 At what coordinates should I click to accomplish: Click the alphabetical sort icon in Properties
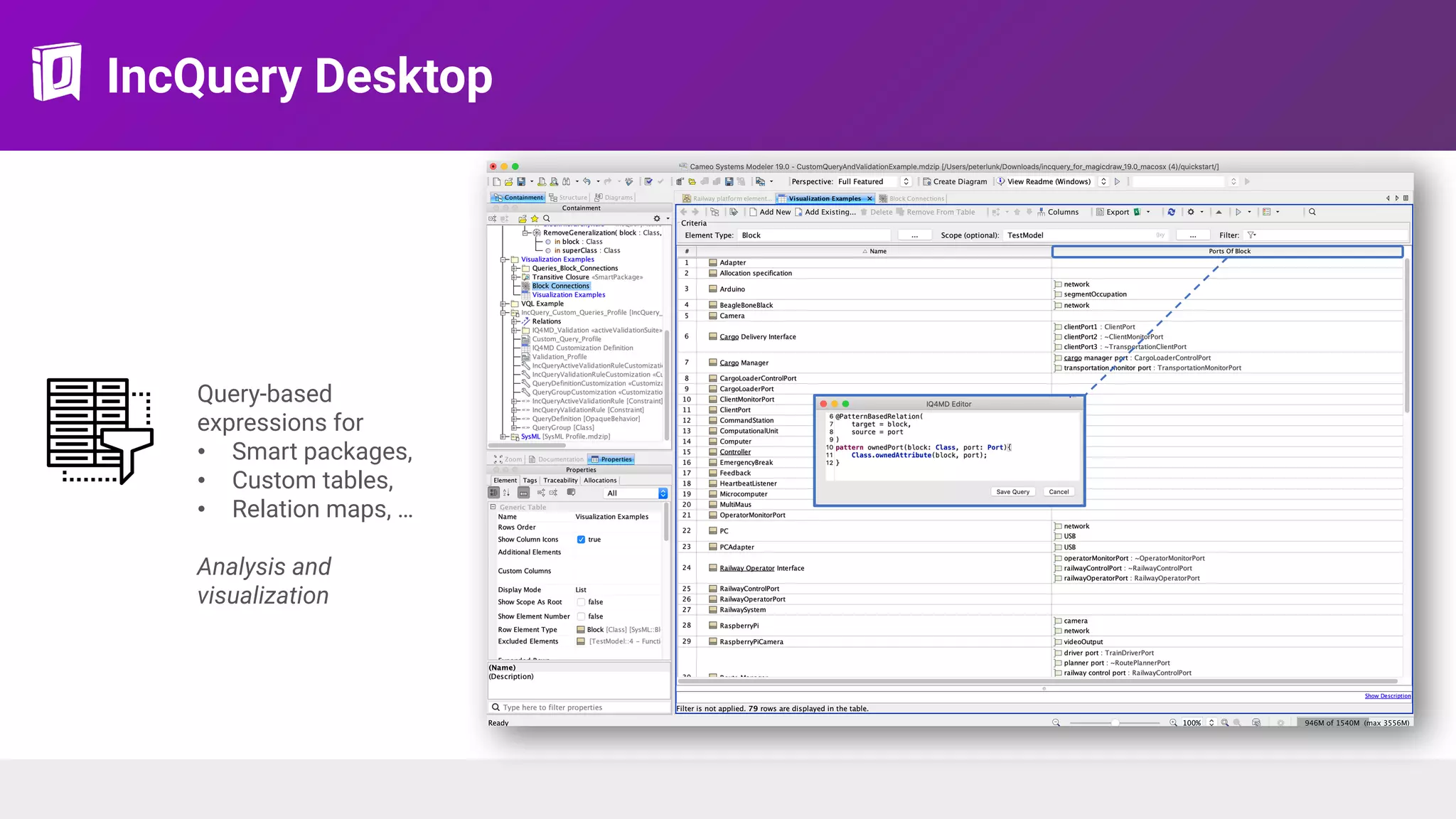[506, 493]
